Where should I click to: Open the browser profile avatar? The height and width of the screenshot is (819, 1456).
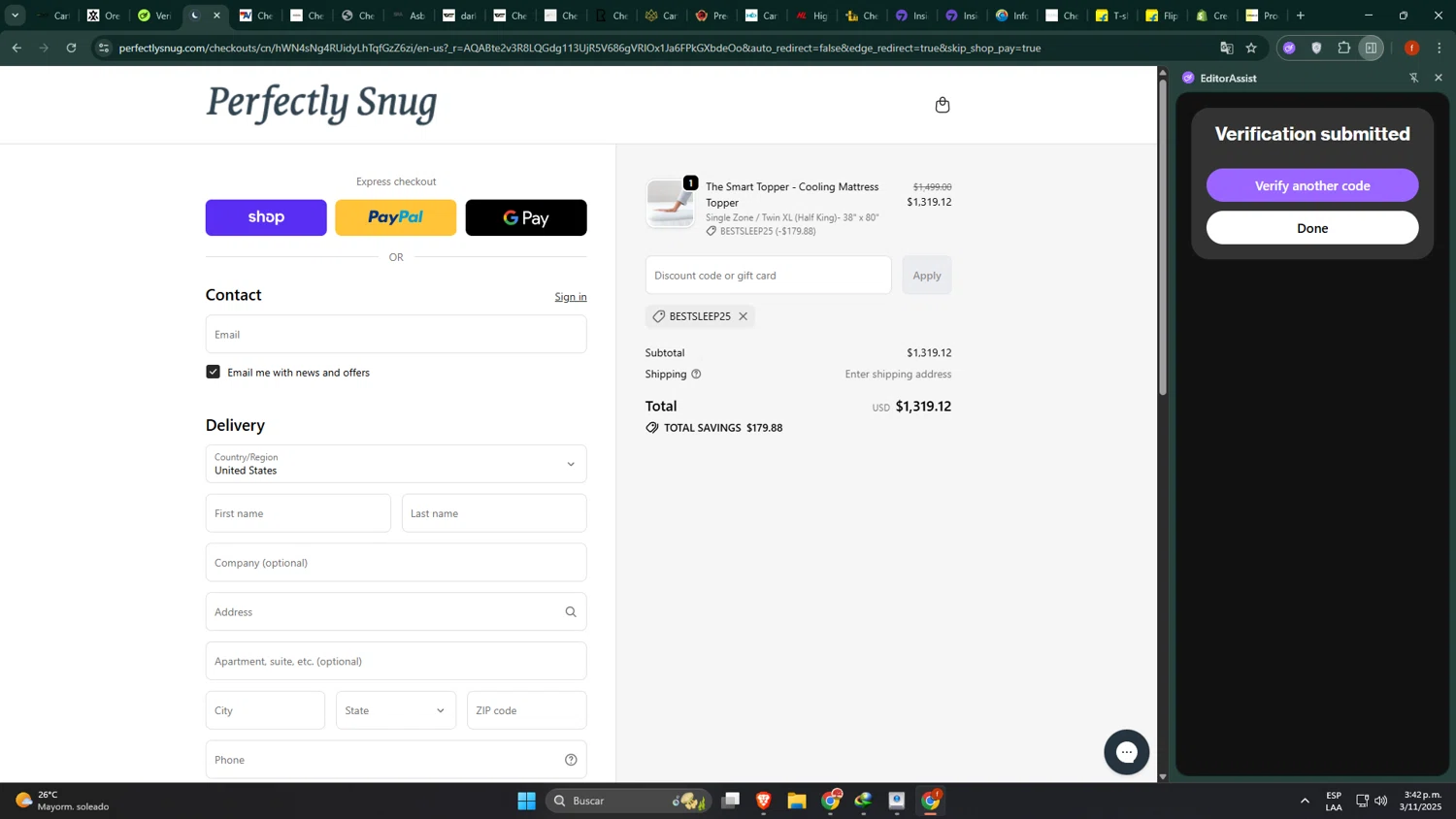click(x=1412, y=48)
